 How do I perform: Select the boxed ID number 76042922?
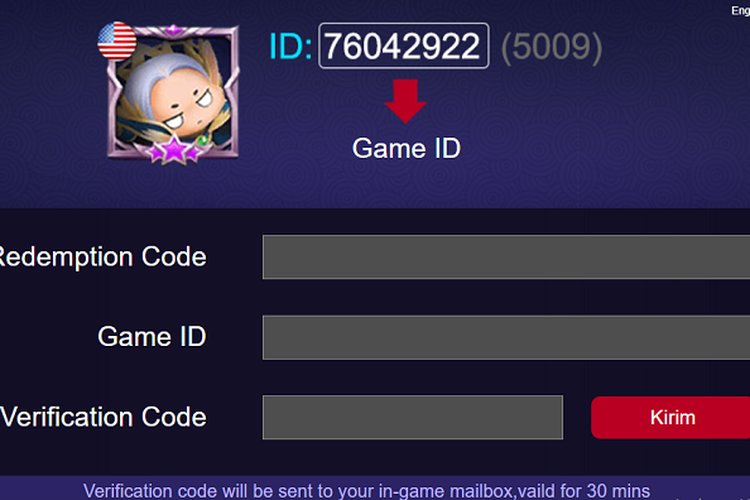coord(404,46)
